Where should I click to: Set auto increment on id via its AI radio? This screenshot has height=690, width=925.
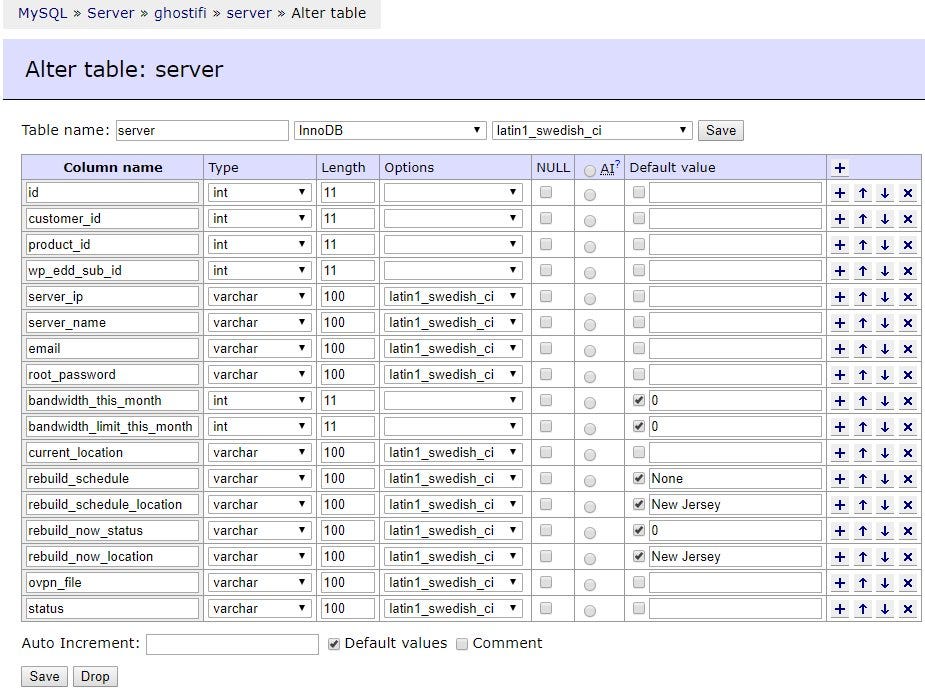(x=591, y=192)
